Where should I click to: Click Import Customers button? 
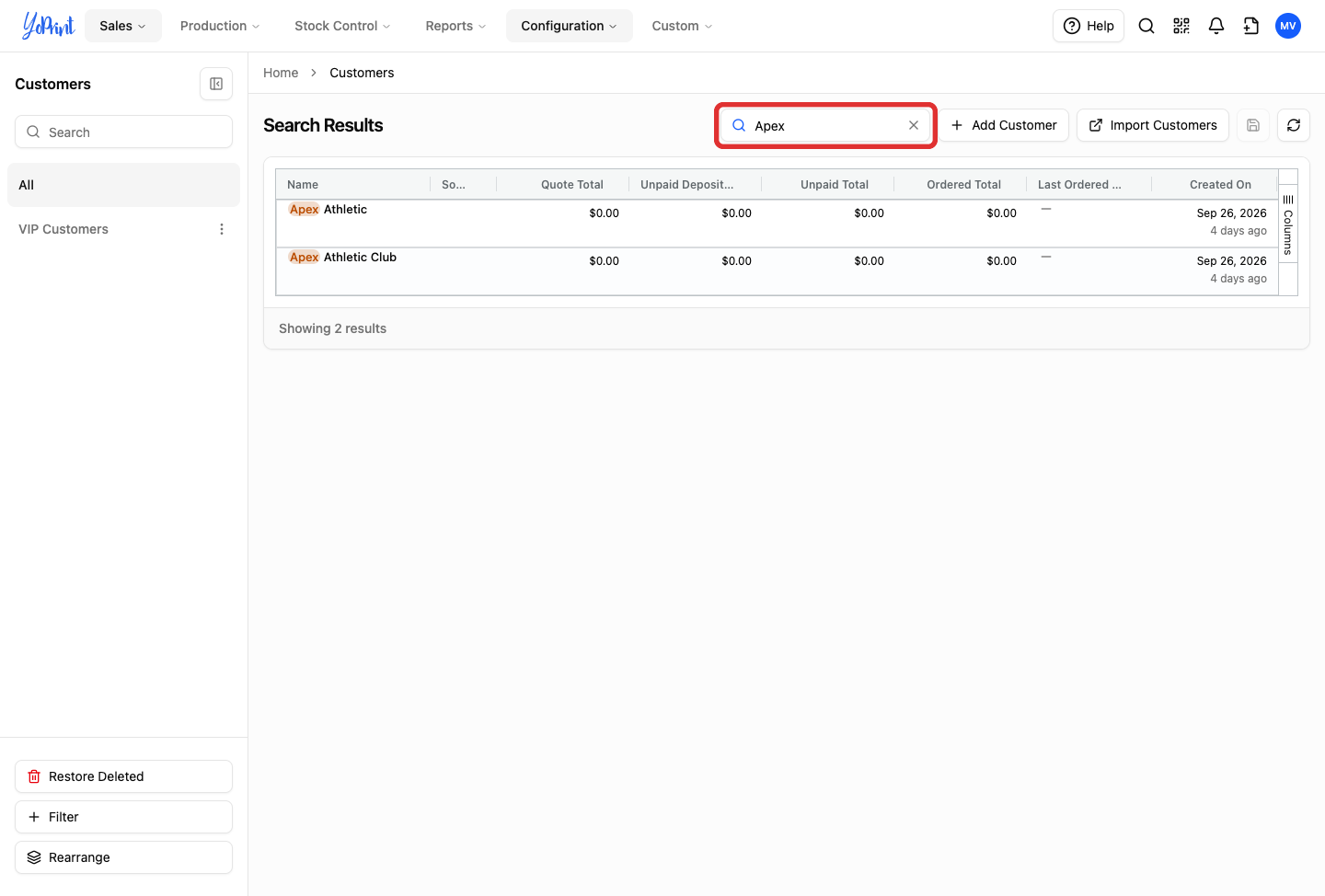pyautogui.click(x=1153, y=125)
